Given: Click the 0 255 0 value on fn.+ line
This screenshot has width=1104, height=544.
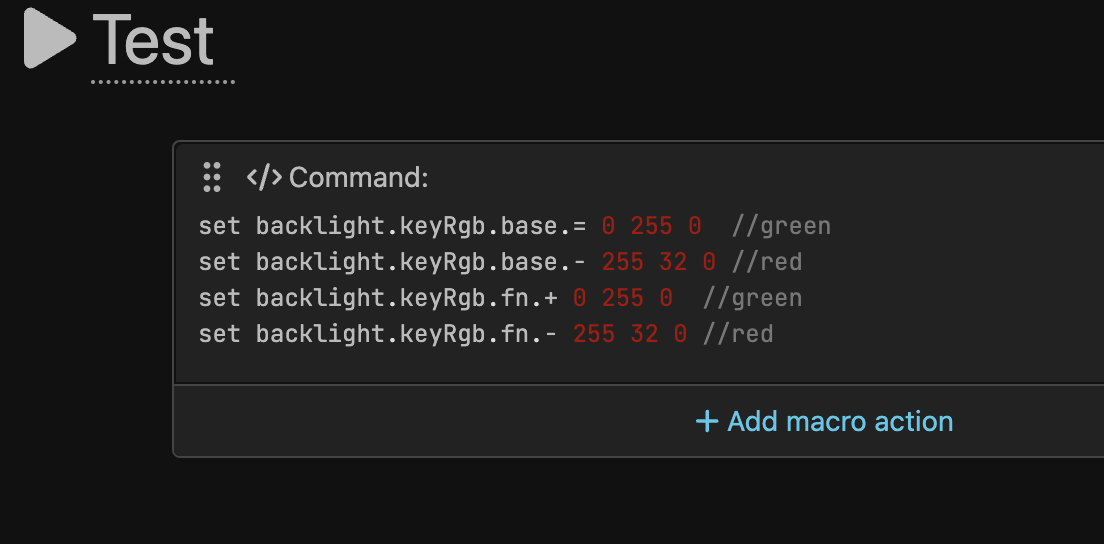Looking at the screenshot, I should pyautogui.click(x=622, y=298).
